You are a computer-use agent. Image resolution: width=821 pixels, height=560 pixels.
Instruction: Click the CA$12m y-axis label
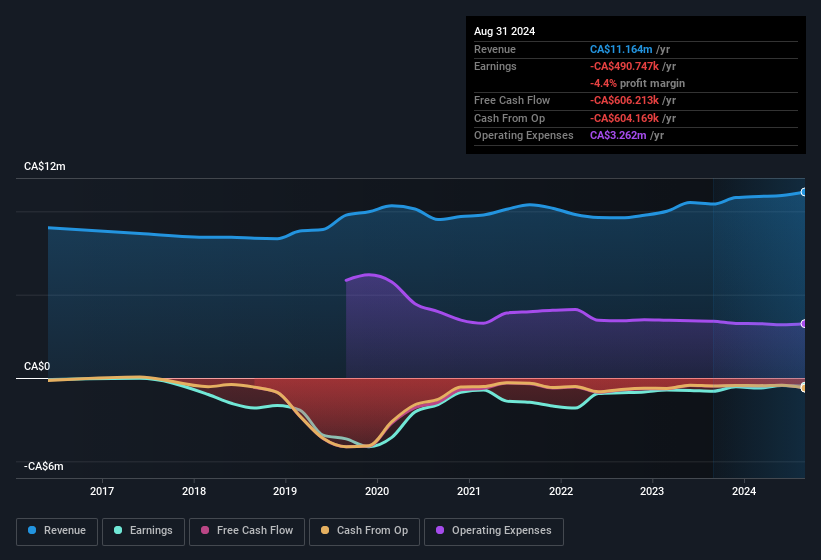point(45,166)
